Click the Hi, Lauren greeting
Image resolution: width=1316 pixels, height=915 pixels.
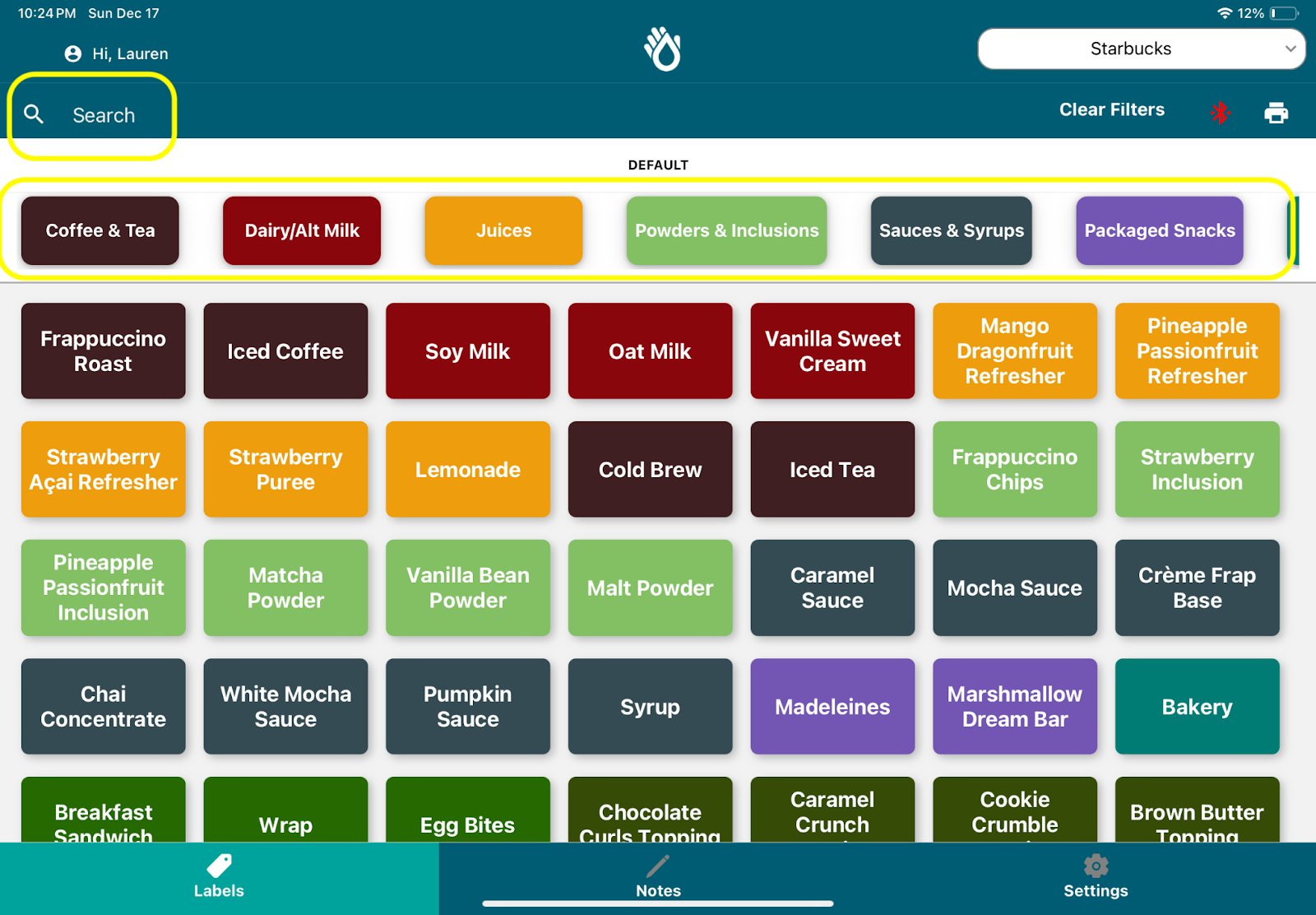130,53
